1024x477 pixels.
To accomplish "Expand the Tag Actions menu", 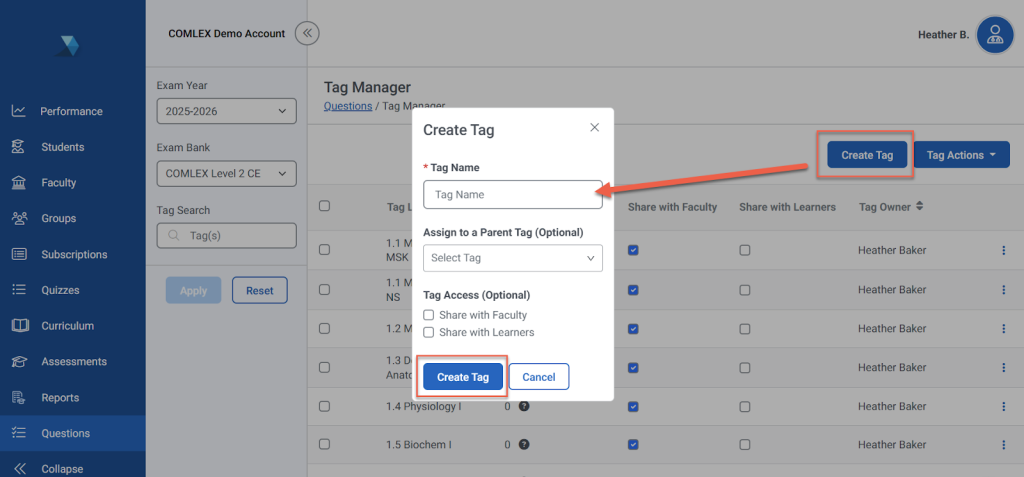I will pyautogui.click(x=961, y=155).
